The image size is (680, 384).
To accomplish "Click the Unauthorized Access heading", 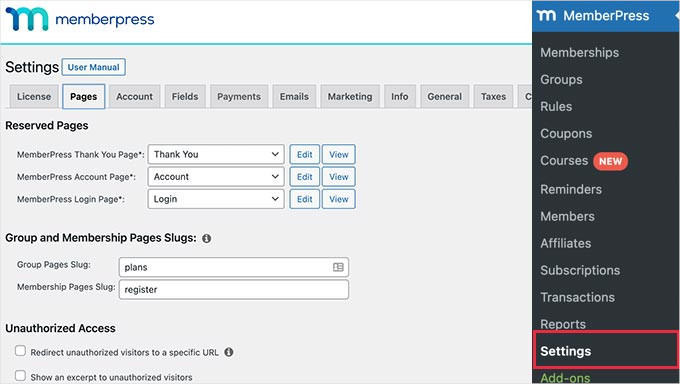I will [60, 328].
